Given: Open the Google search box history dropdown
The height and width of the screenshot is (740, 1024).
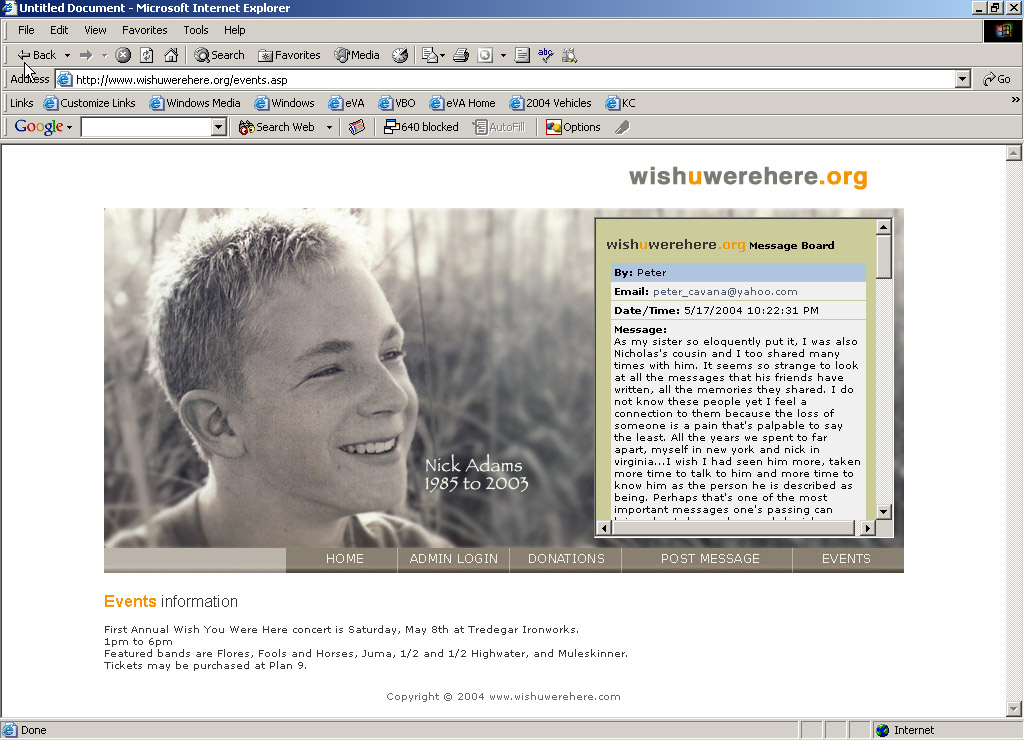Looking at the screenshot, I should pyautogui.click(x=219, y=127).
